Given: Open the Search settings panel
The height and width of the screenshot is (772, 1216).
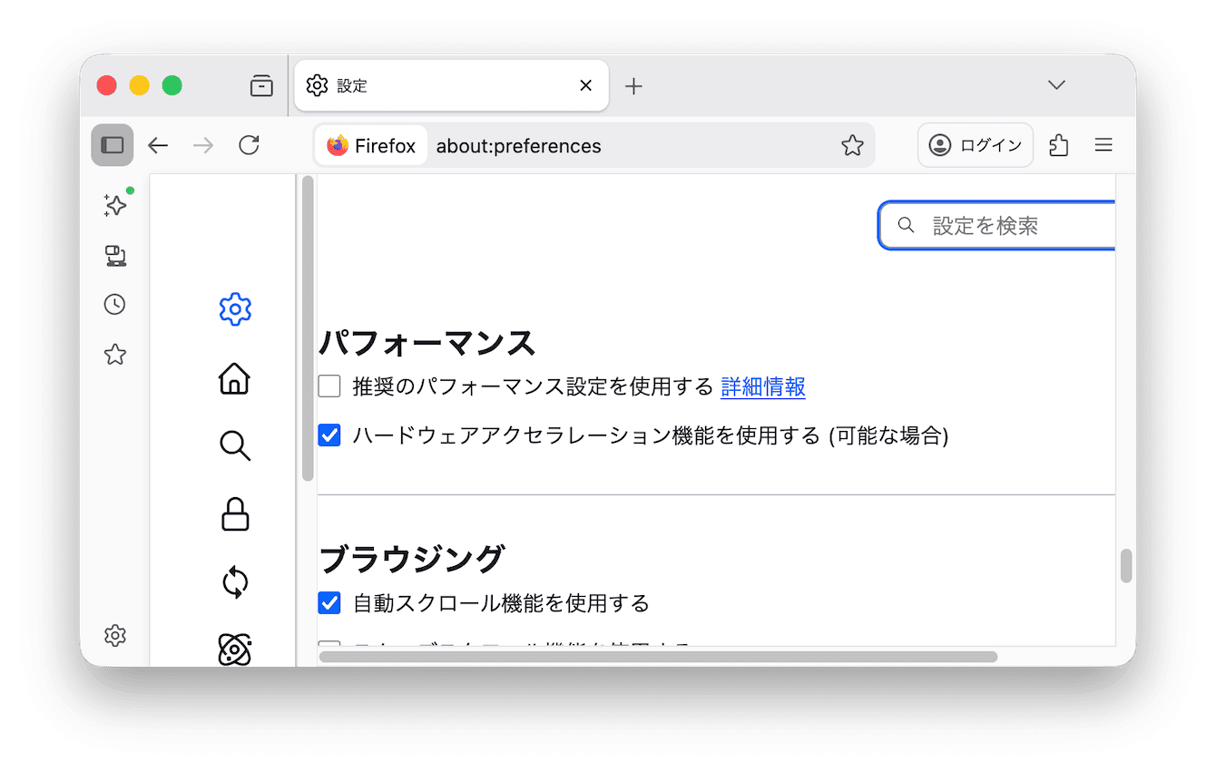Looking at the screenshot, I should tap(234, 447).
